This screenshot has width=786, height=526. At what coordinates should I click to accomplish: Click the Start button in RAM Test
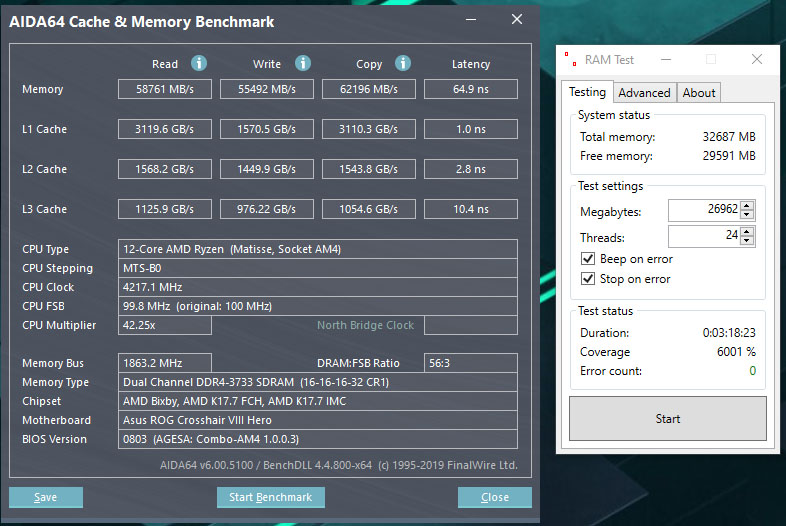tap(668, 419)
